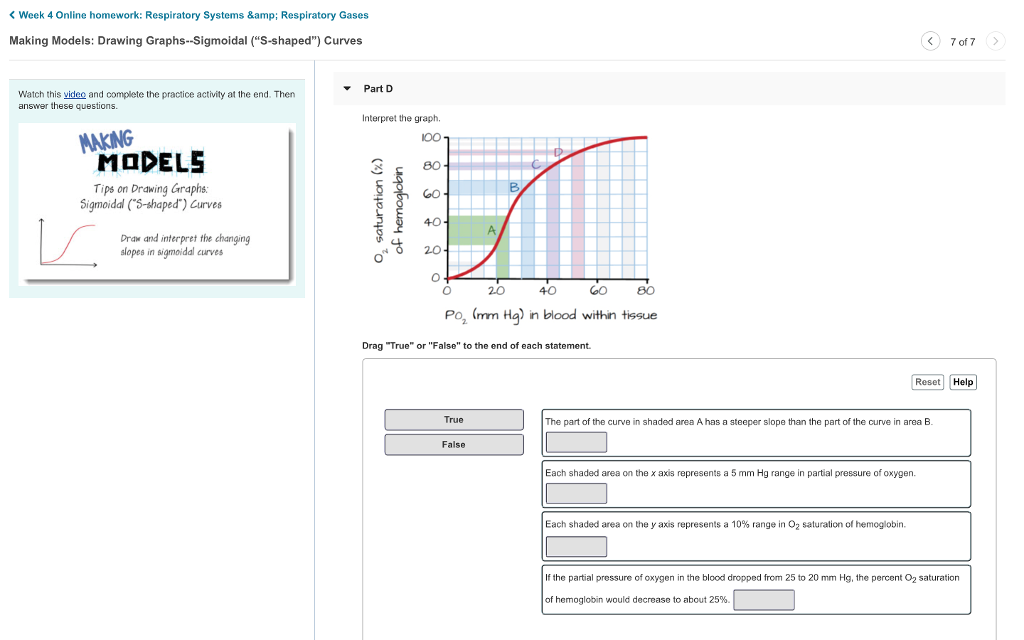The height and width of the screenshot is (640, 1024).
Task: Open the Help button
Action: coord(963,382)
